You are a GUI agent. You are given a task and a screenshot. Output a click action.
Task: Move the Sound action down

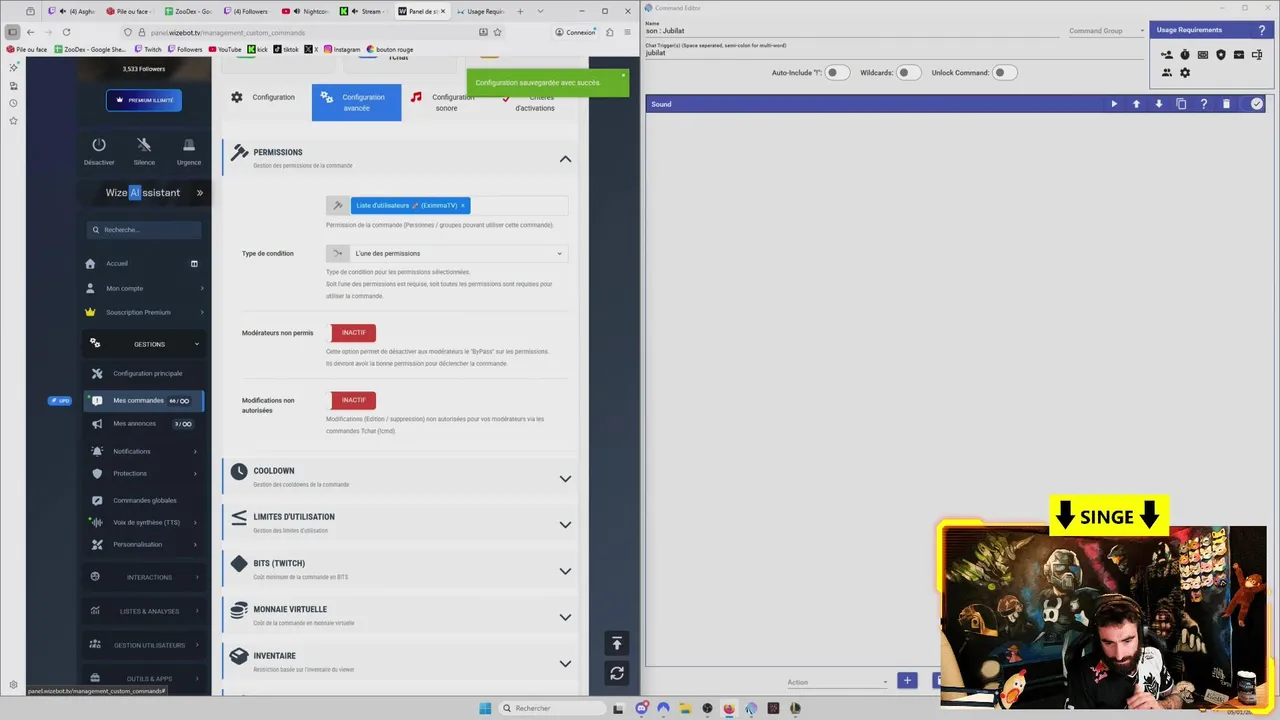(x=1159, y=104)
